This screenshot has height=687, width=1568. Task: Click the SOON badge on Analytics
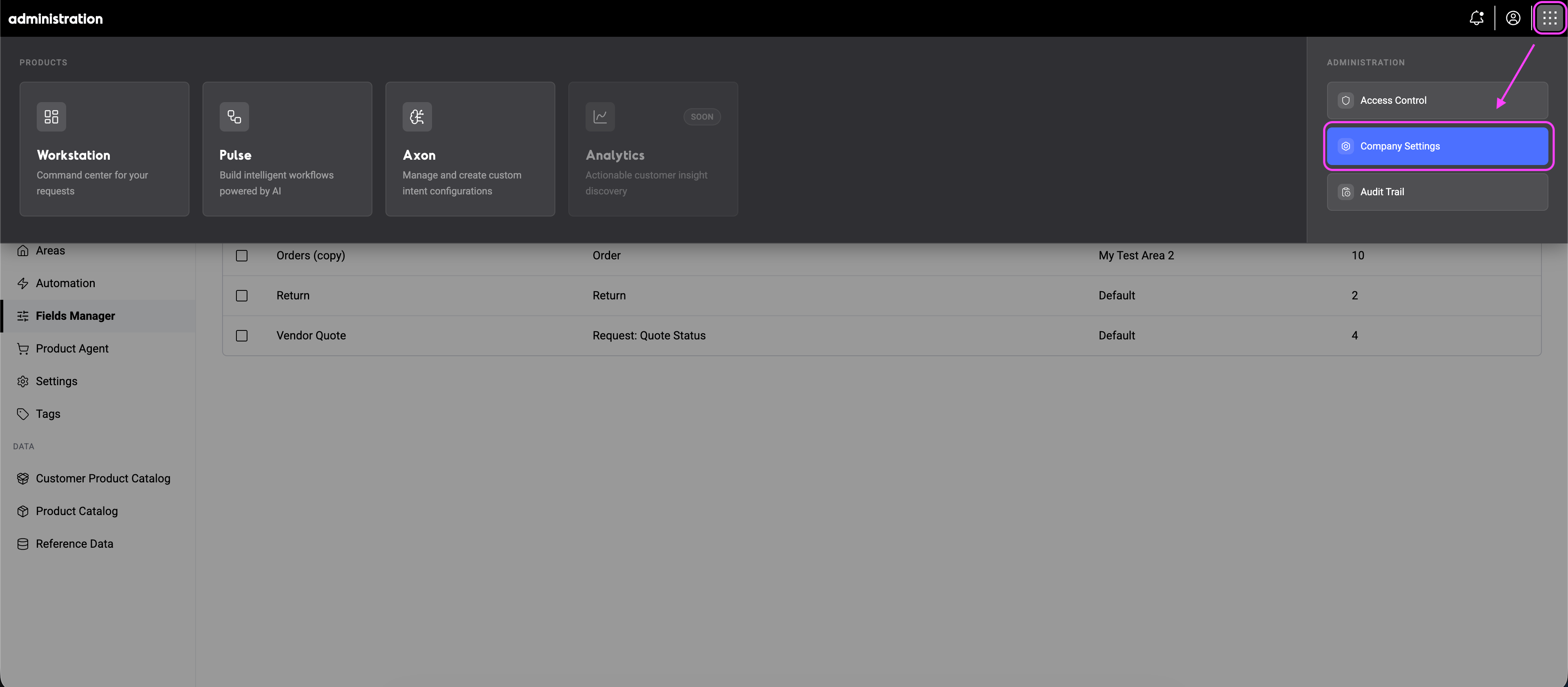pos(702,117)
